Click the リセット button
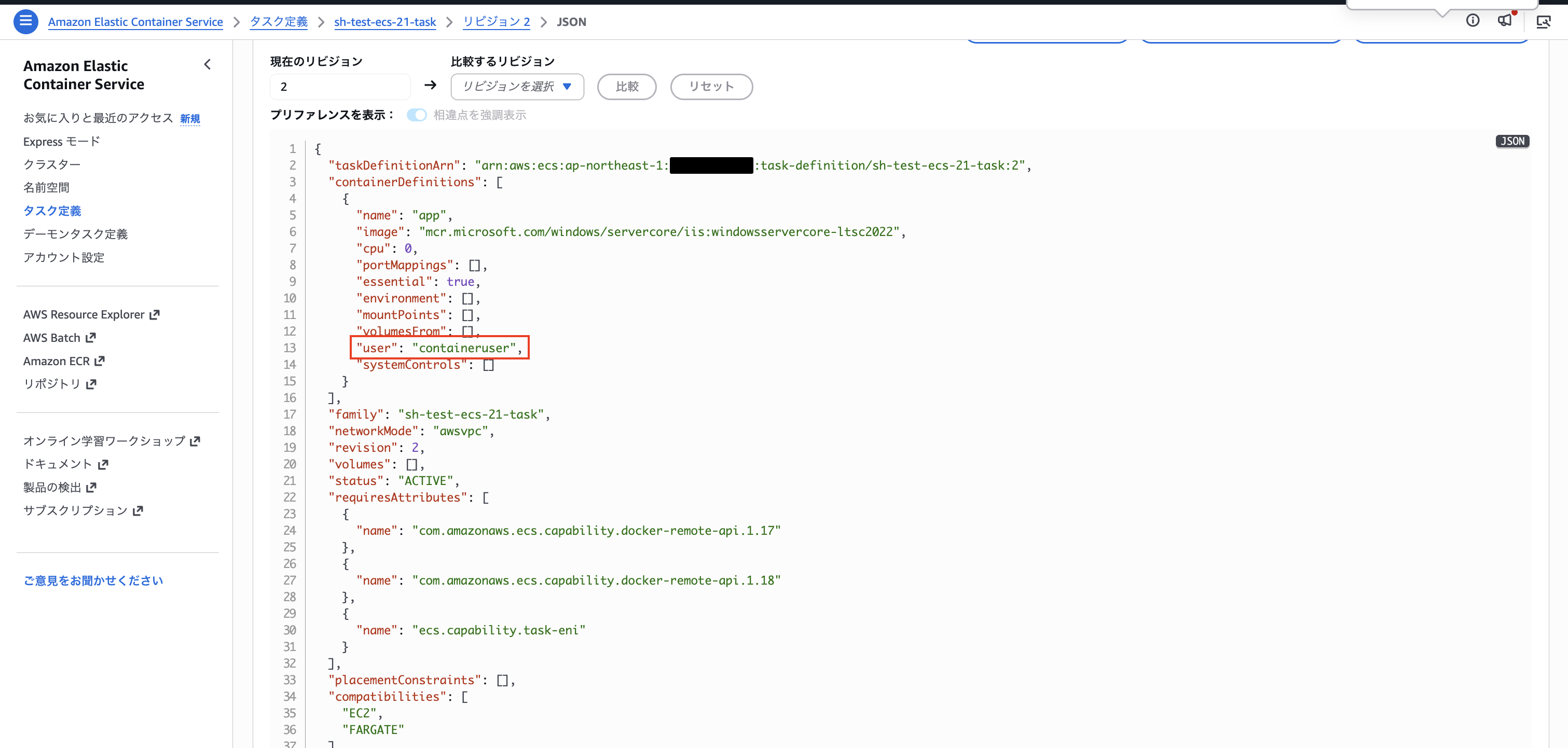This screenshot has height=748, width=1568. pyautogui.click(x=711, y=87)
